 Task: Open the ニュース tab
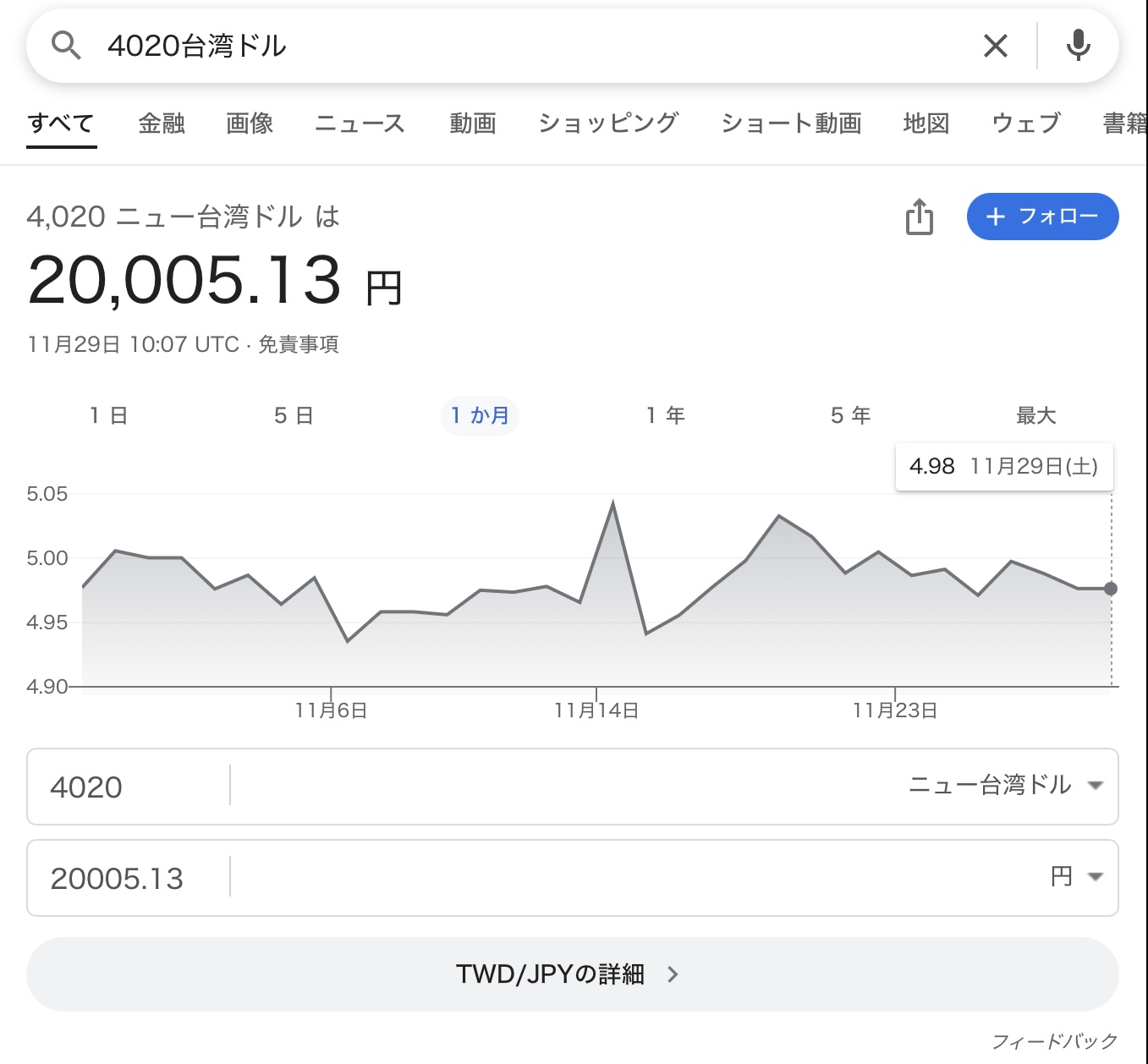coord(360,123)
